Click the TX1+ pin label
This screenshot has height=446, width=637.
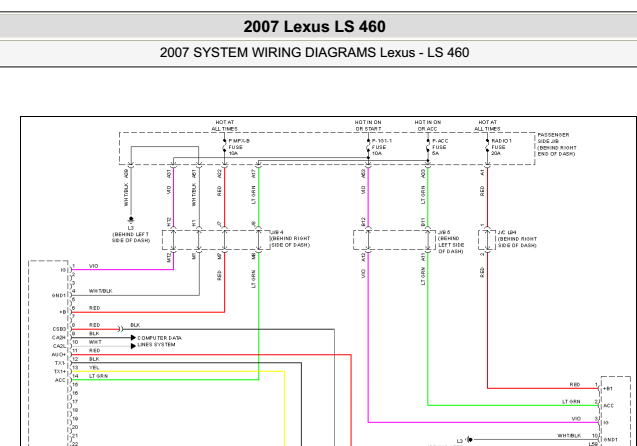coord(60,372)
